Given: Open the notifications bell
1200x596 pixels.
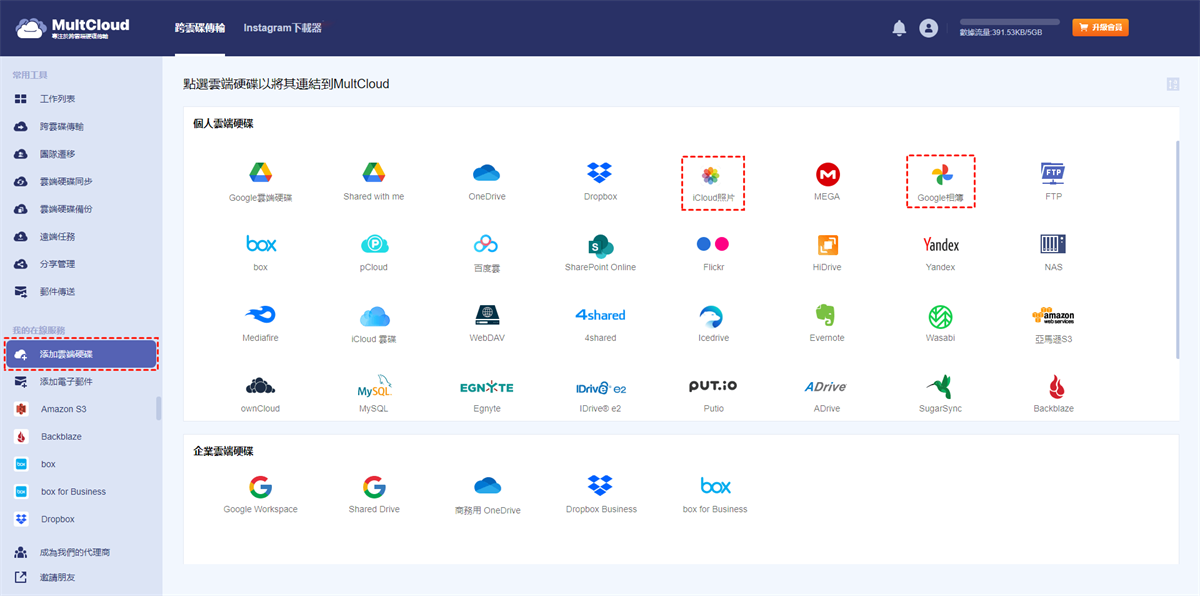Looking at the screenshot, I should coord(899,28).
